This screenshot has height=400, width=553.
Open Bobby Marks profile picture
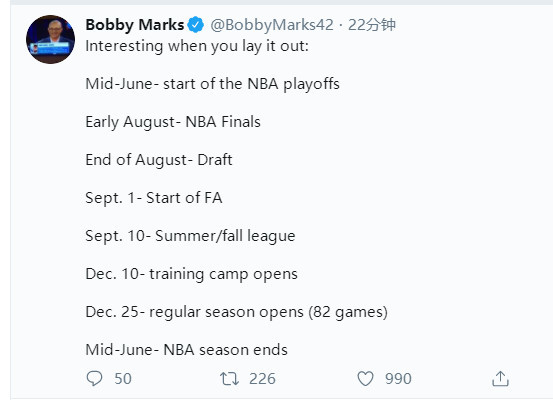coord(50,39)
